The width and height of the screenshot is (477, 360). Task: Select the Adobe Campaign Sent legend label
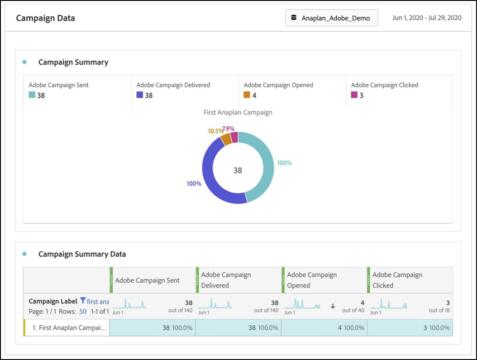(59, 85)
